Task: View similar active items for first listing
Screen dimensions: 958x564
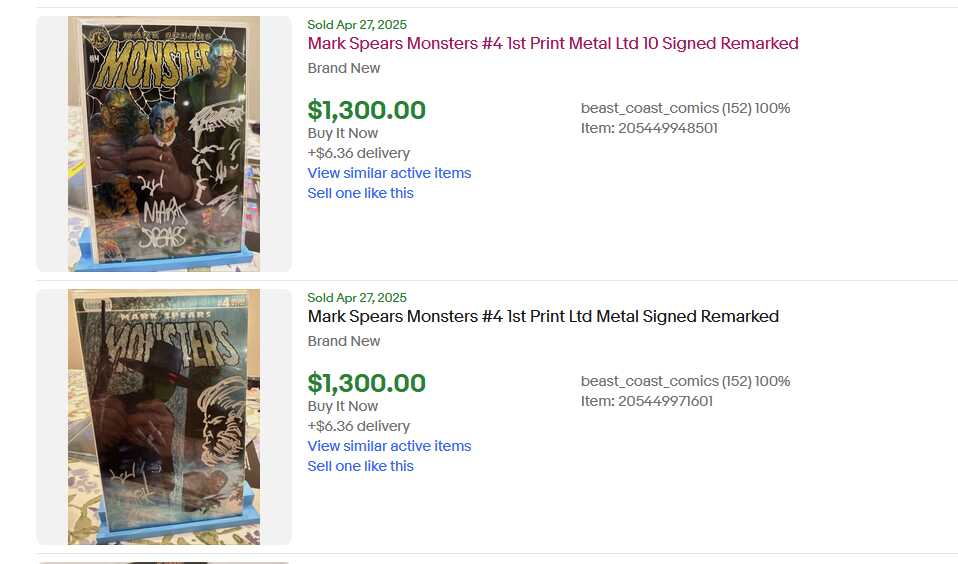Action: 389,173
